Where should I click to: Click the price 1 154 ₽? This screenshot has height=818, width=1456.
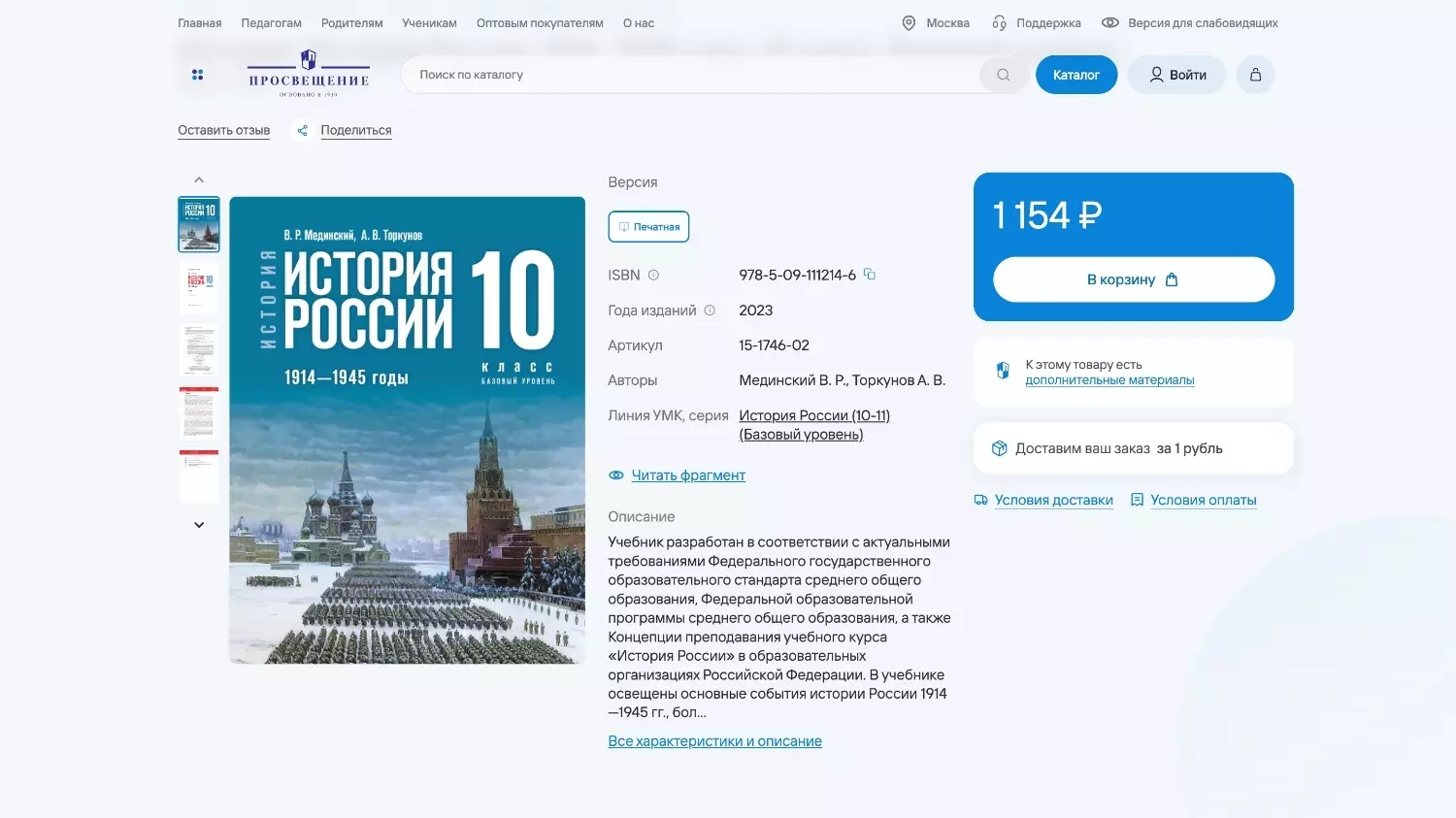pos(1047,215)
